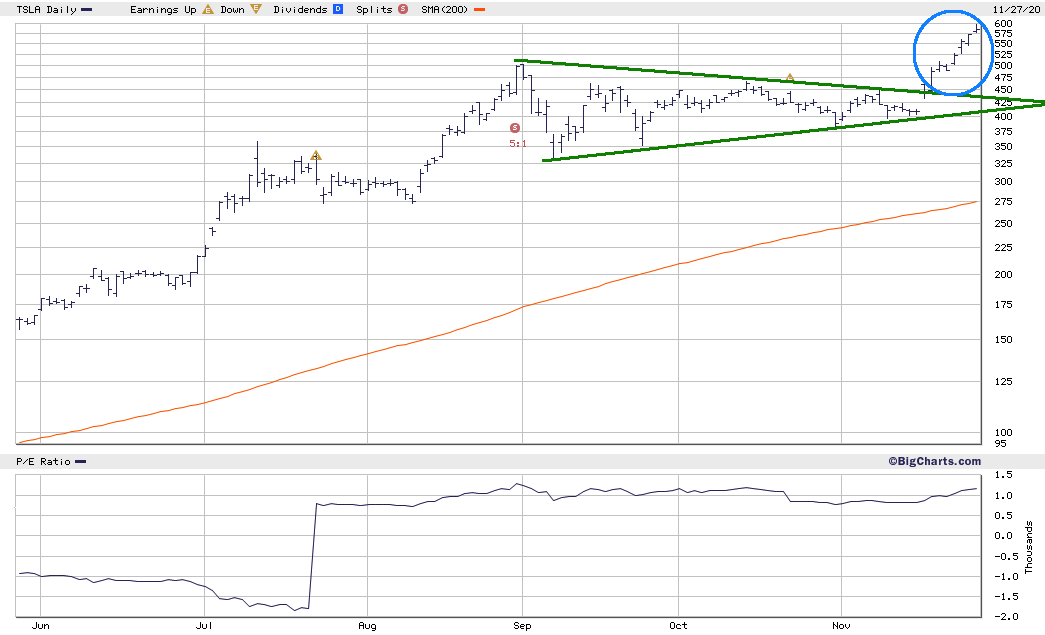Screen dimensions: 1045x635
Task: Click the orange SMA(200) legend color swatch
Action: 479,9
